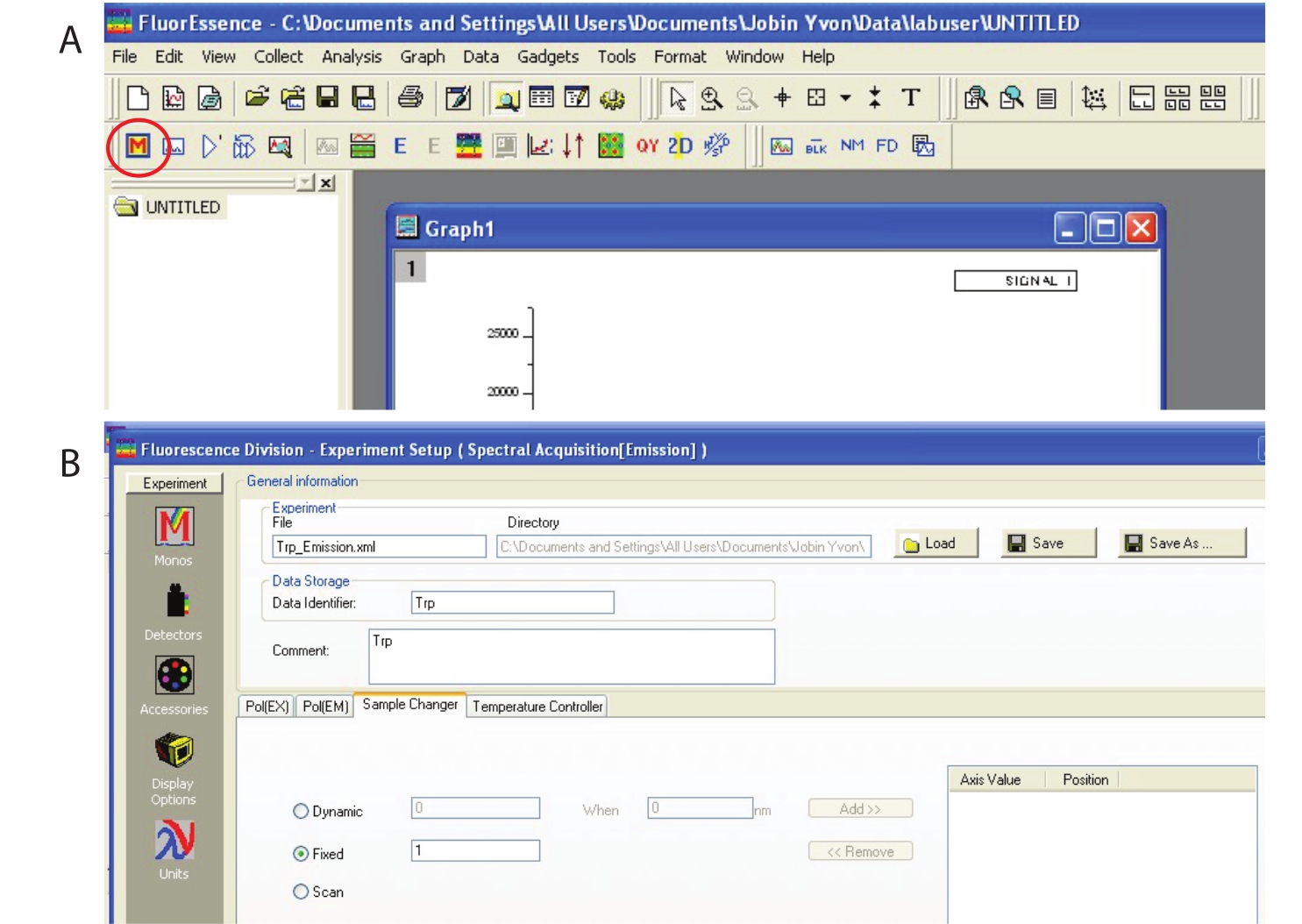Click the Directory path field
The height and width of the screenshot is (924, 1302).
684,547
